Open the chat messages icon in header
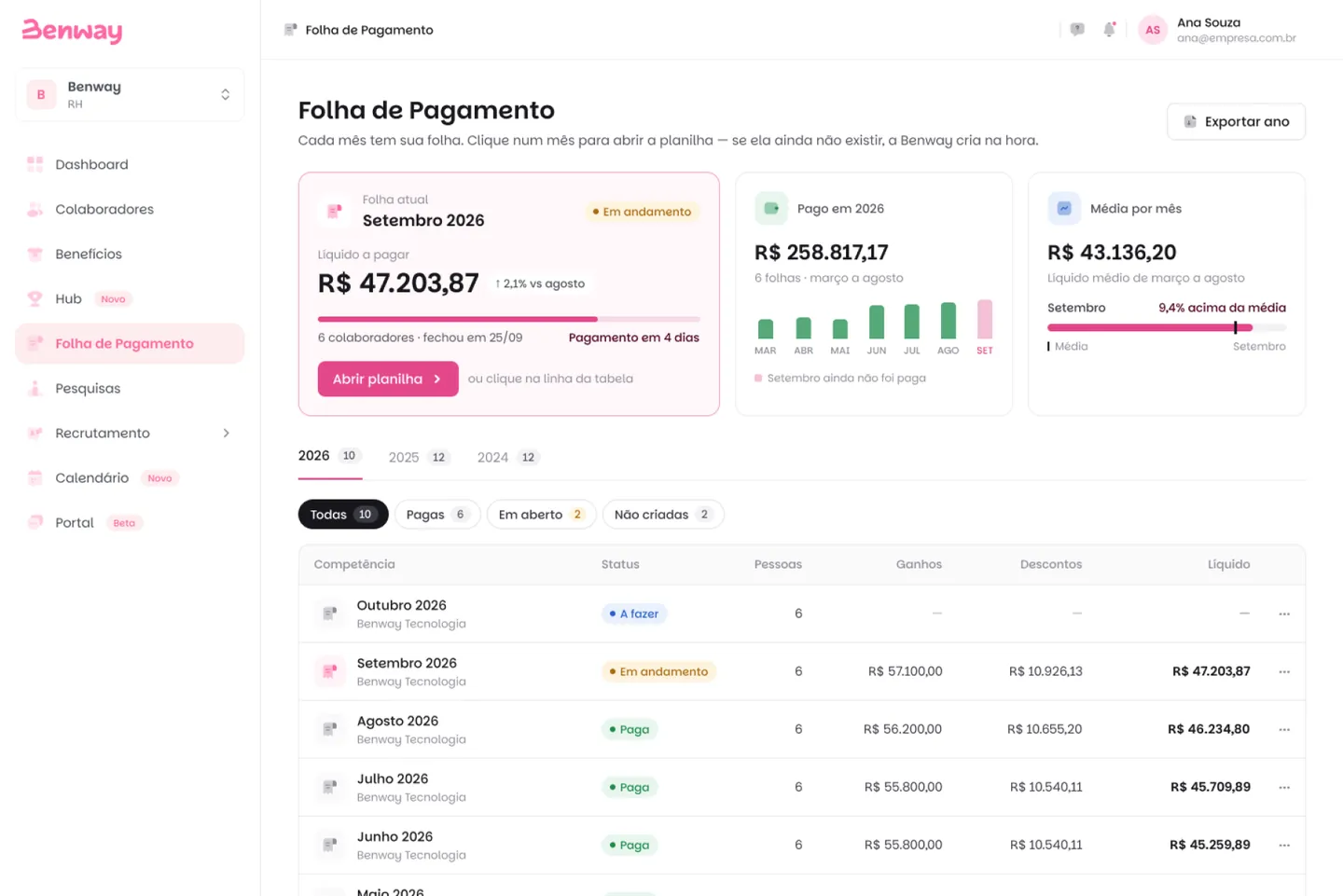The image size is (1343, 896). pos(1077,30)
